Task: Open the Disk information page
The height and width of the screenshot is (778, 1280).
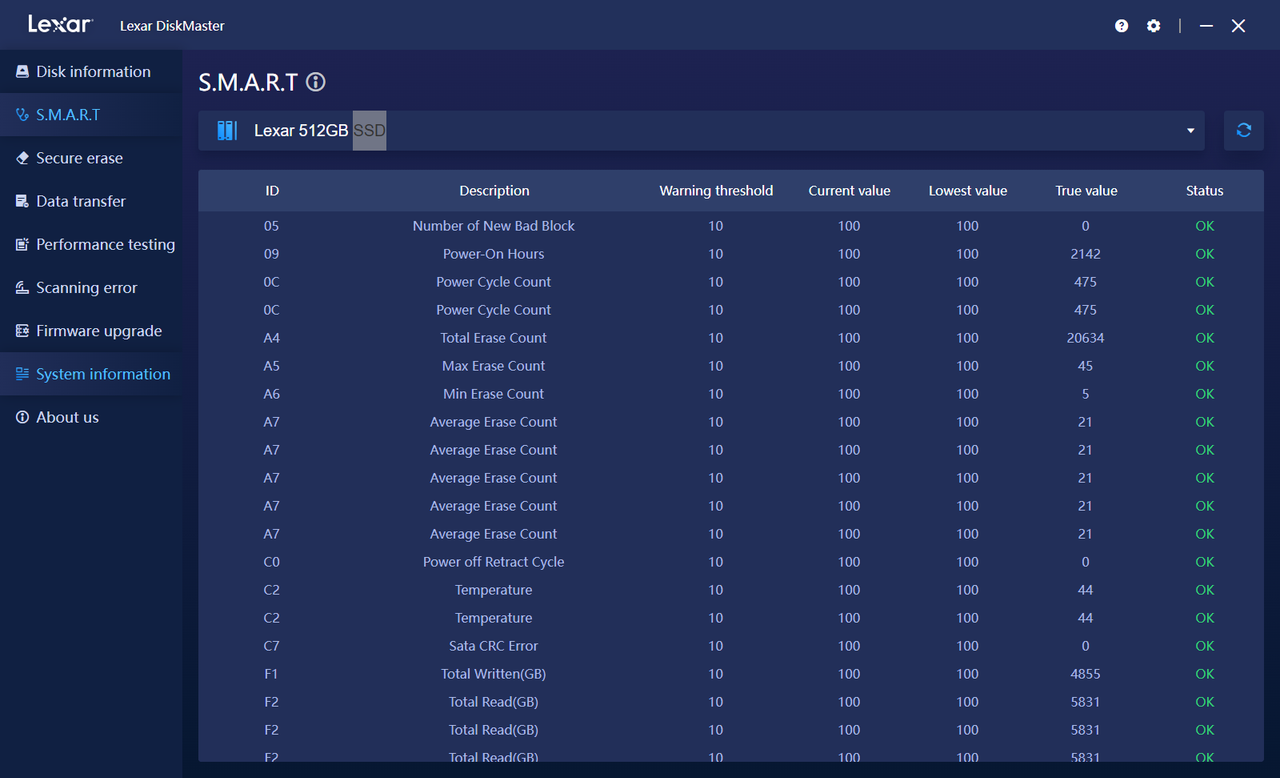Action: coord(91,72)
